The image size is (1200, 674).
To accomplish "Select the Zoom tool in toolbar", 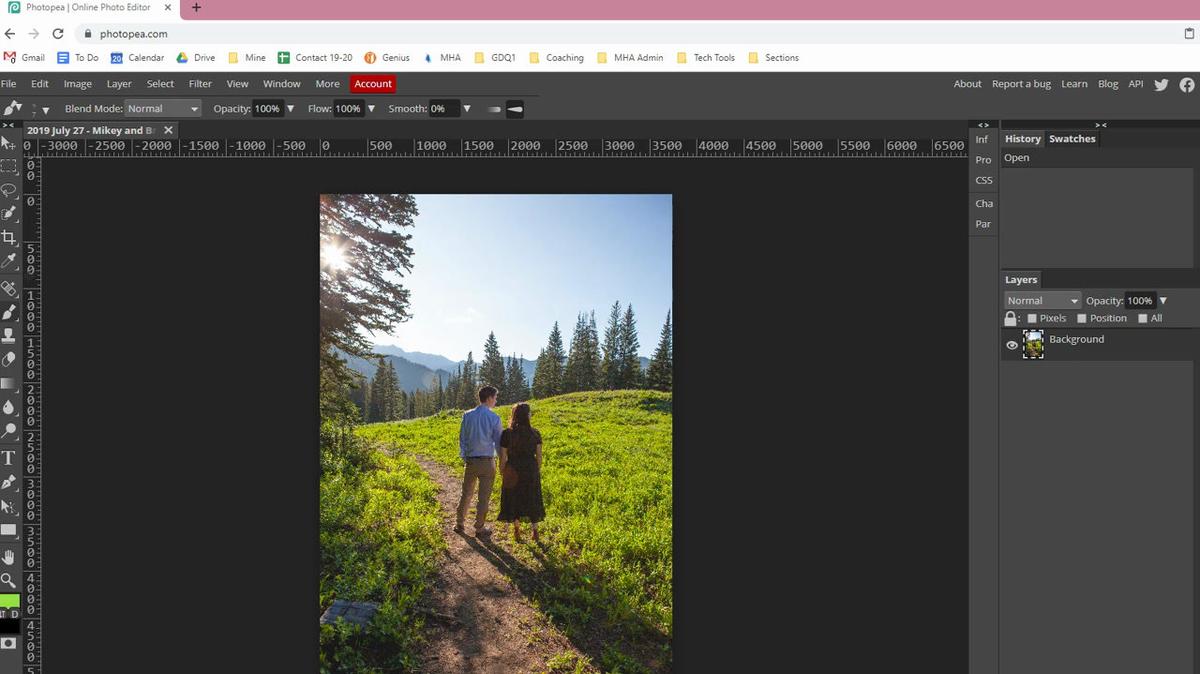I will (x=9, y=580).
